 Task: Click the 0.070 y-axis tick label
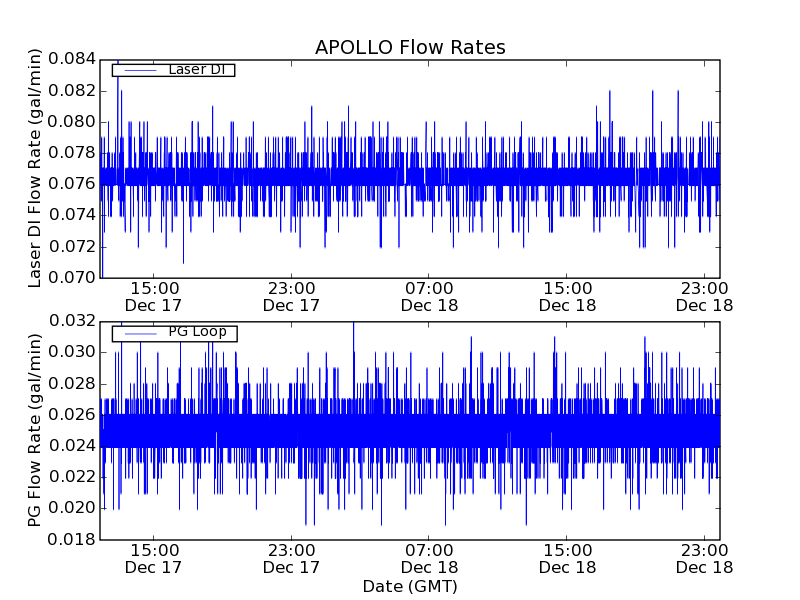pos(72,278)
